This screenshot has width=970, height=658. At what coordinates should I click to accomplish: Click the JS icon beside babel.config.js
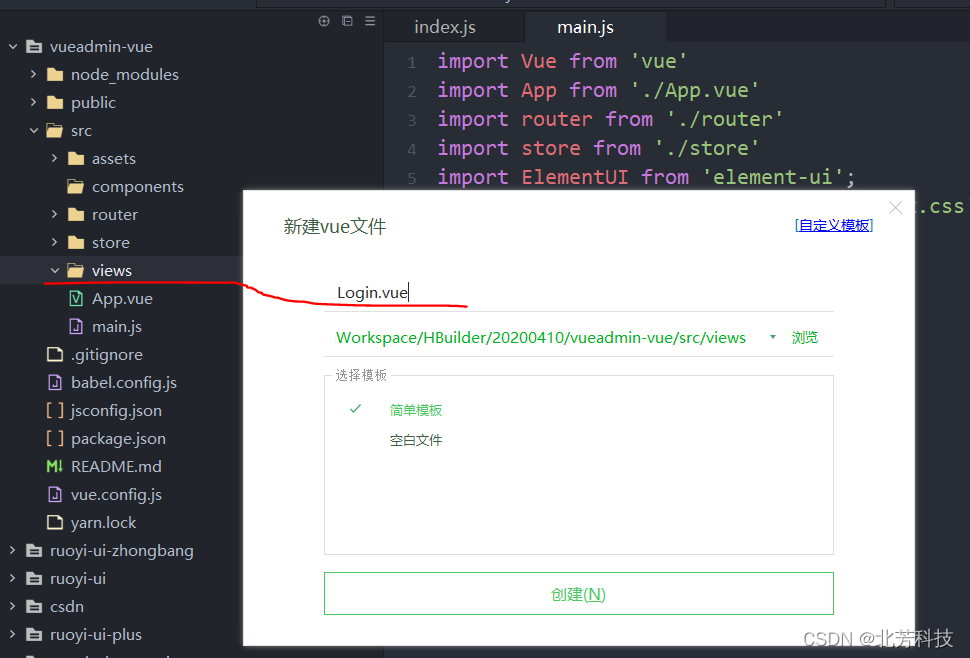[55, 383]
